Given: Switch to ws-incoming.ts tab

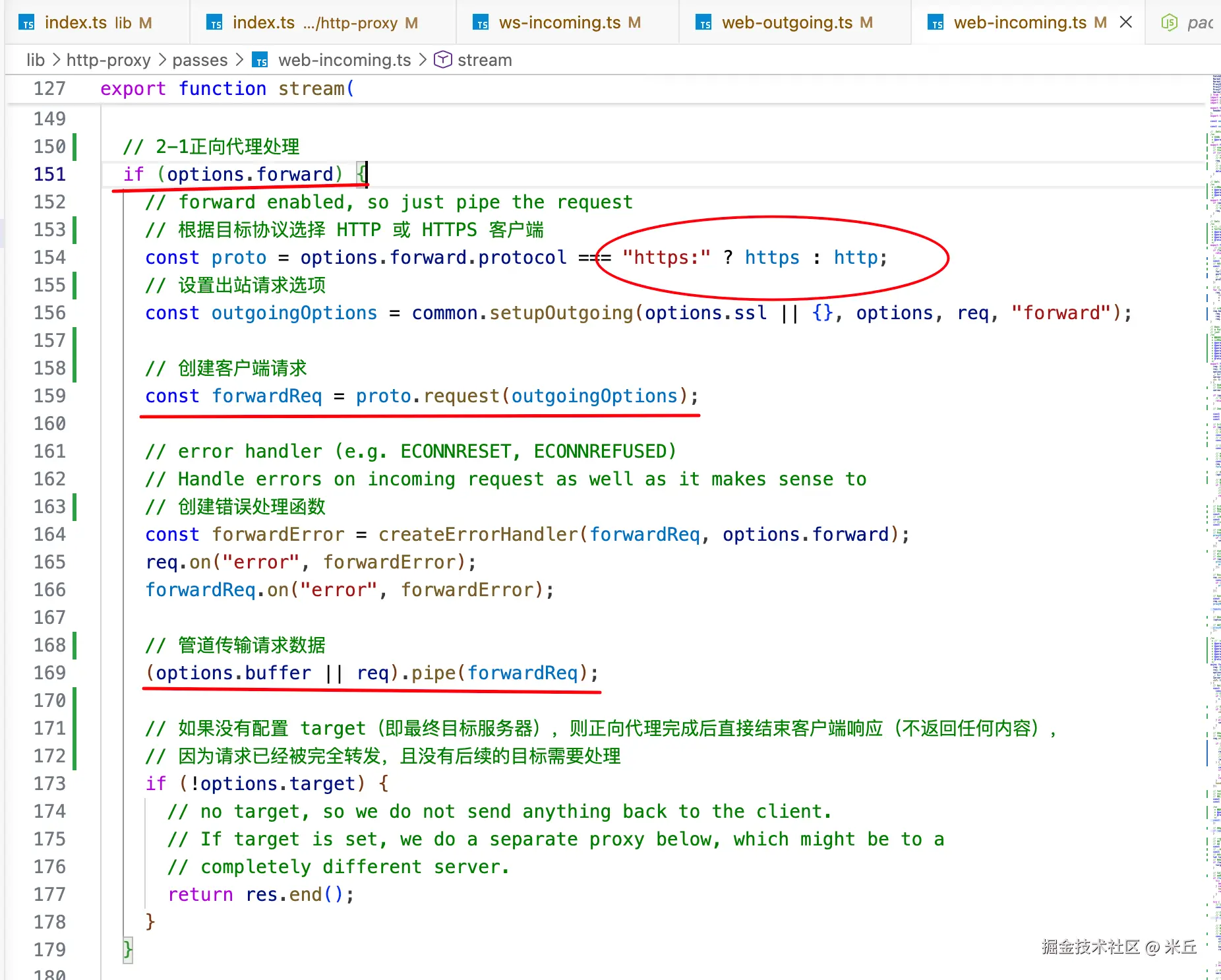Looking at the screenshot, I should [x=568, y=22].
